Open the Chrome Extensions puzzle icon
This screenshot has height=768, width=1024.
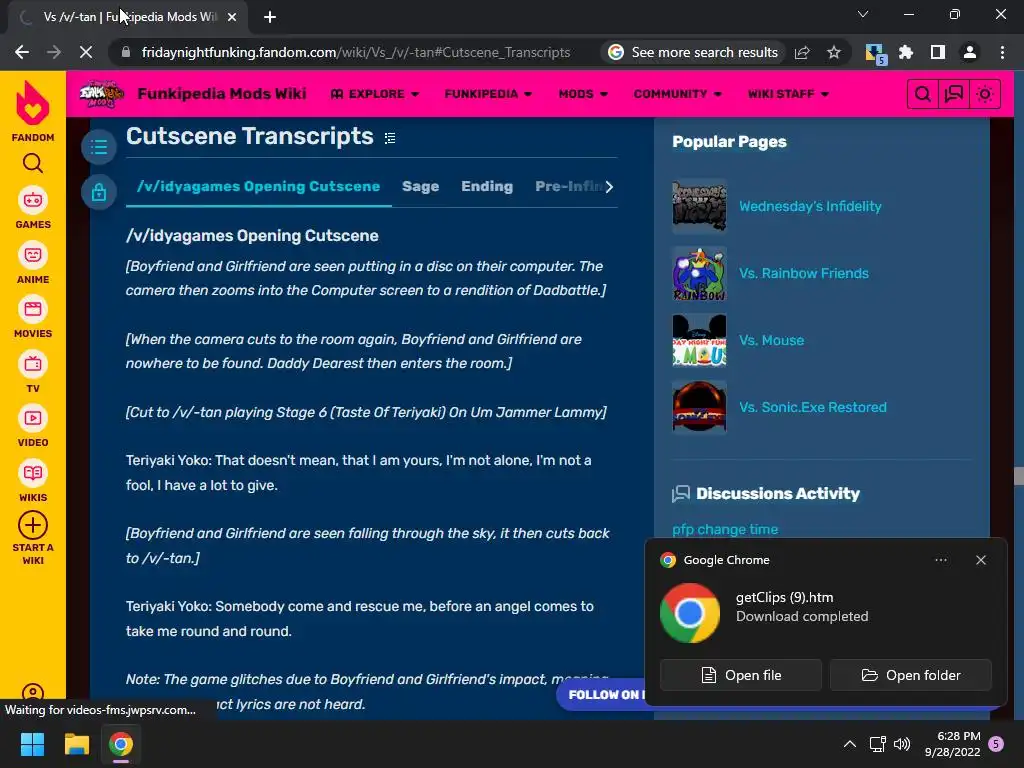[x=906, y=52]
